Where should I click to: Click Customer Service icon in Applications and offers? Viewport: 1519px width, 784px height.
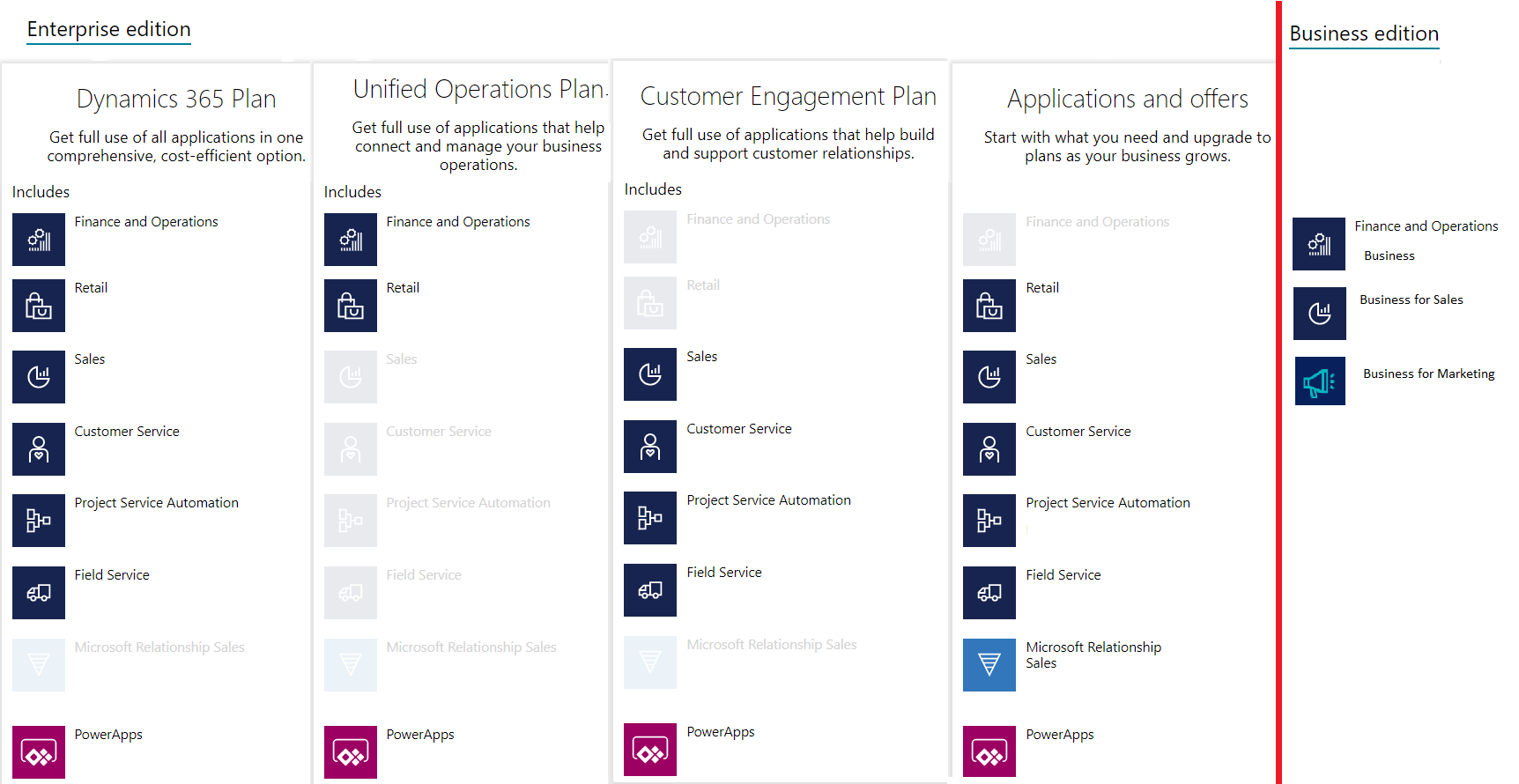pyautogui.click(x=989, y=449)
